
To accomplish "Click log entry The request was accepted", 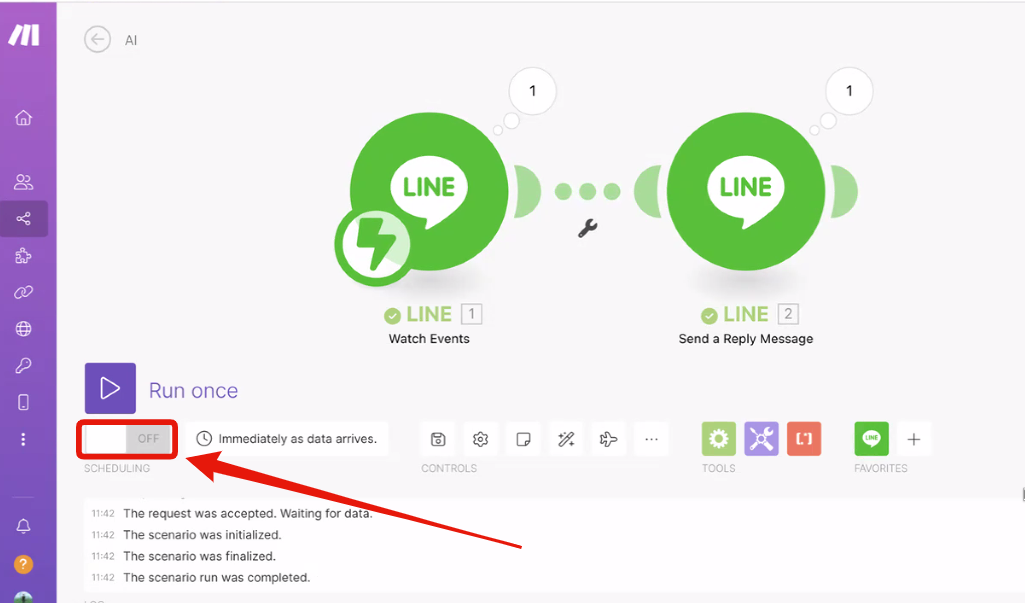I will coord(248,513).
